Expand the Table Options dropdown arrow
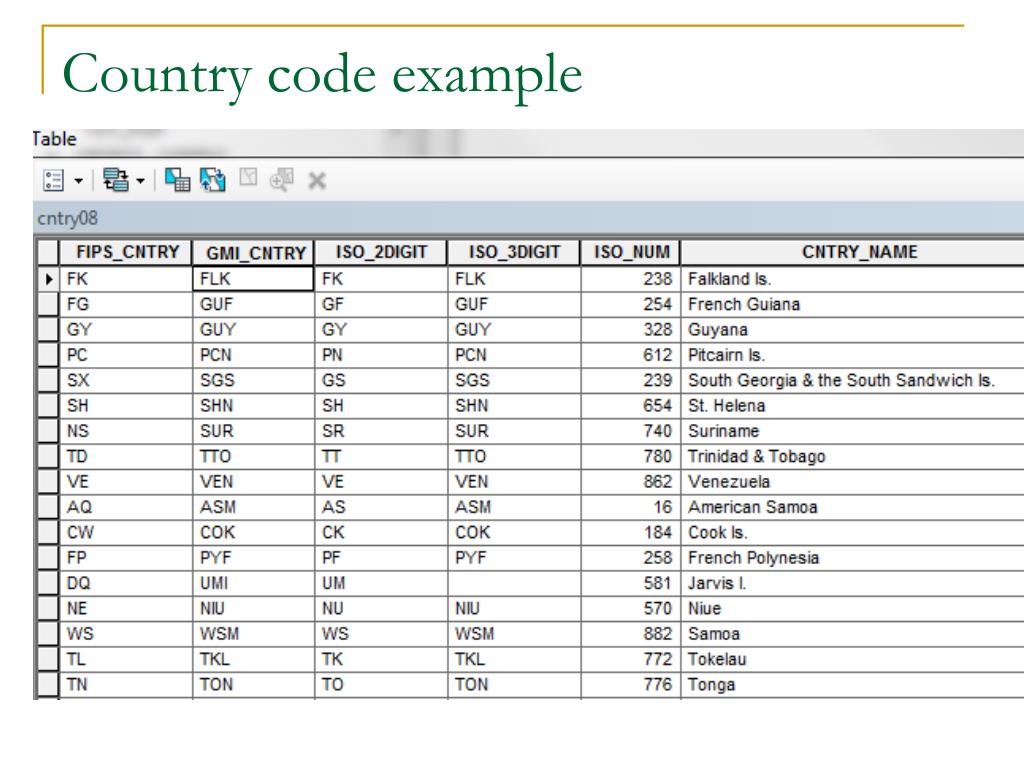1024x768 pixels. coord(78,181)
